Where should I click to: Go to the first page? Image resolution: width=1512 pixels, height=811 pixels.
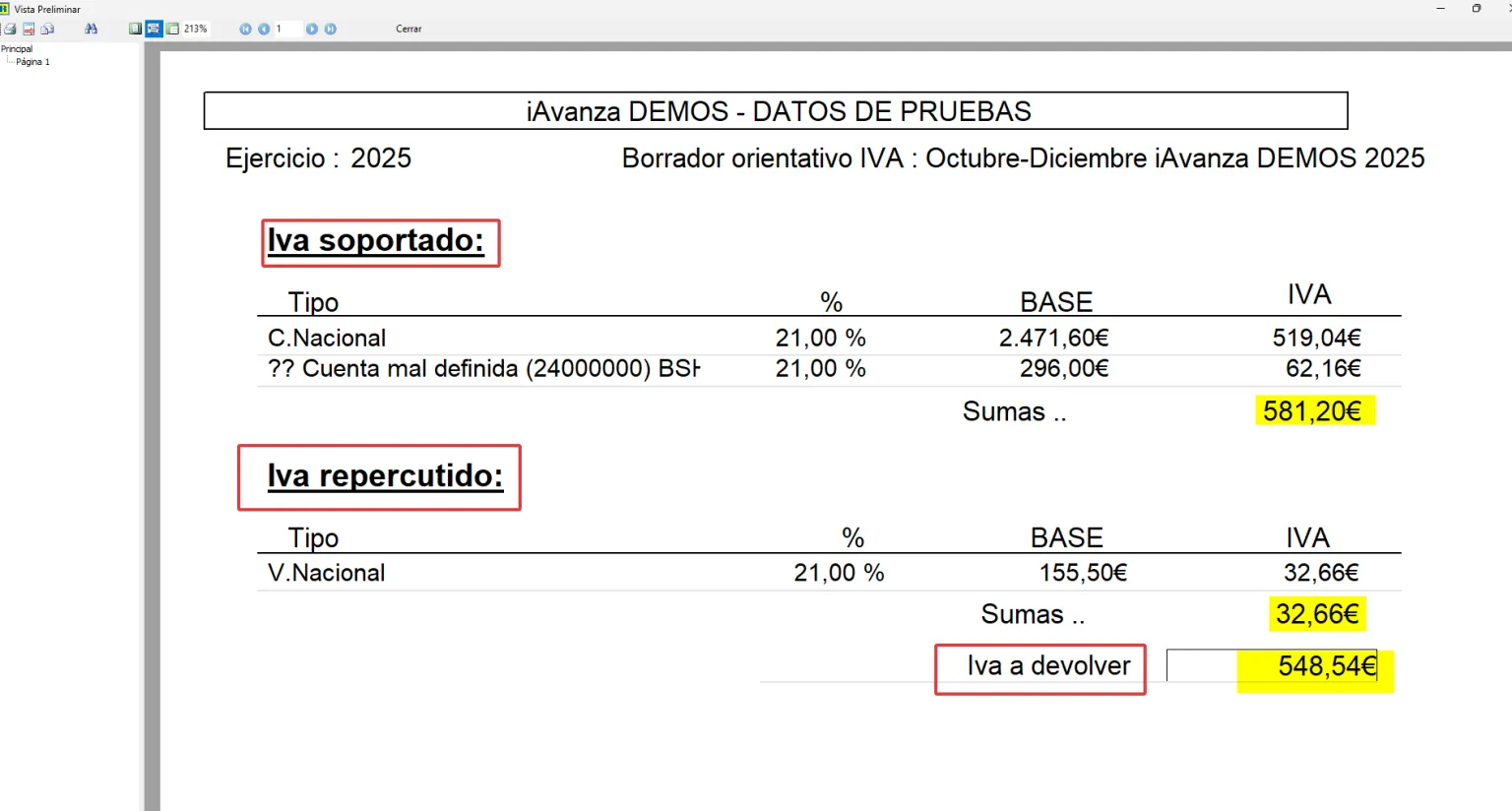[245, 29]
